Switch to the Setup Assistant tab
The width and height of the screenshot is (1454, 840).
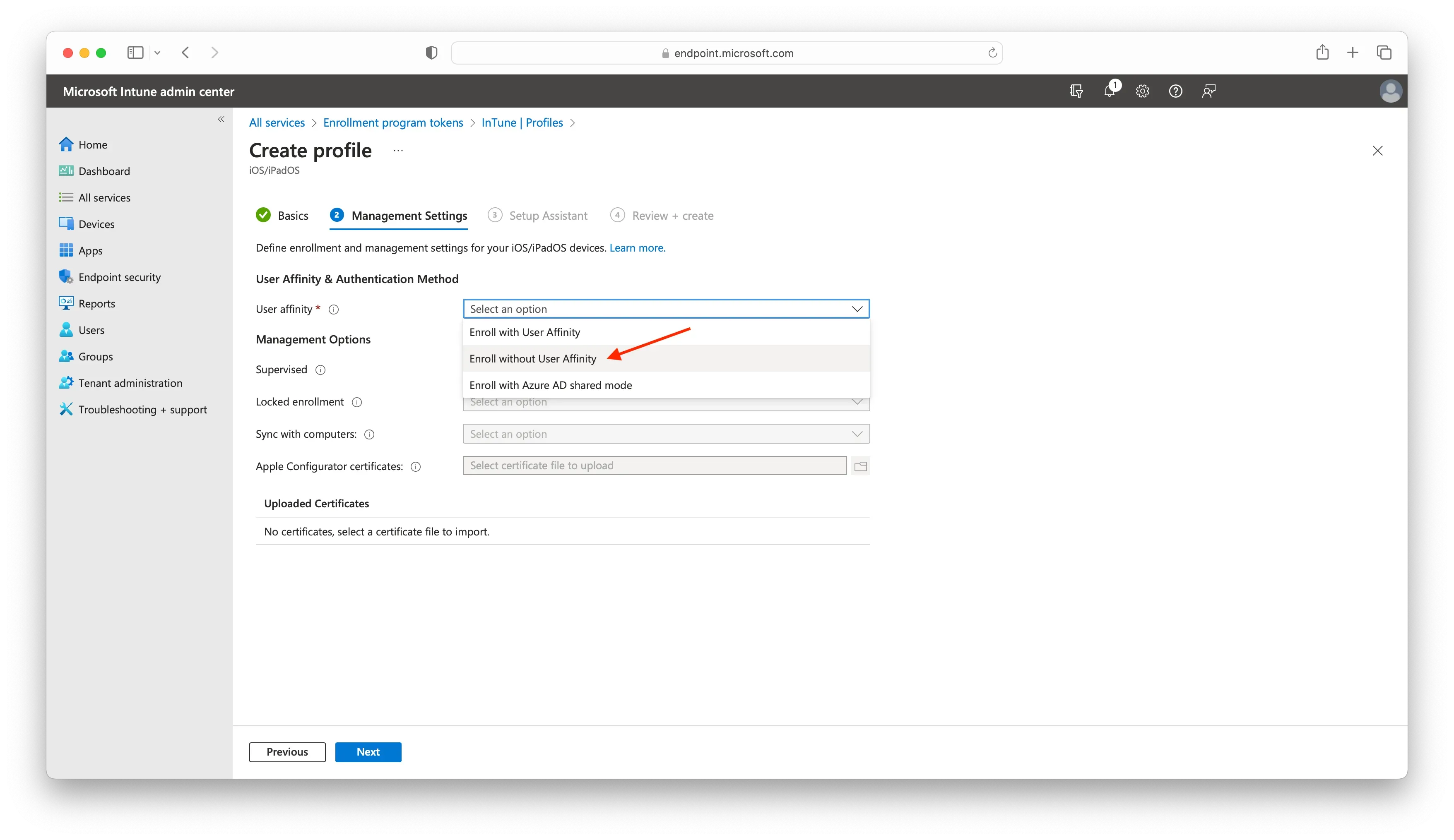(547, 215)
